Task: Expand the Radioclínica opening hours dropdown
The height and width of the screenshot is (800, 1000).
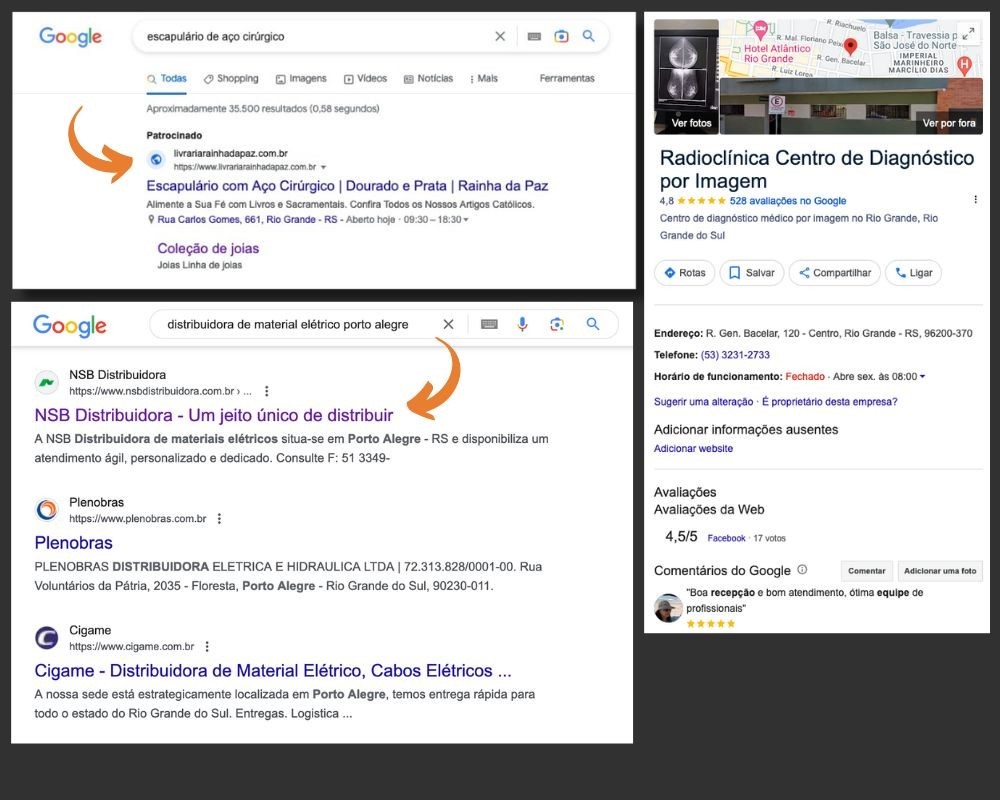Action: click(922, 377)
